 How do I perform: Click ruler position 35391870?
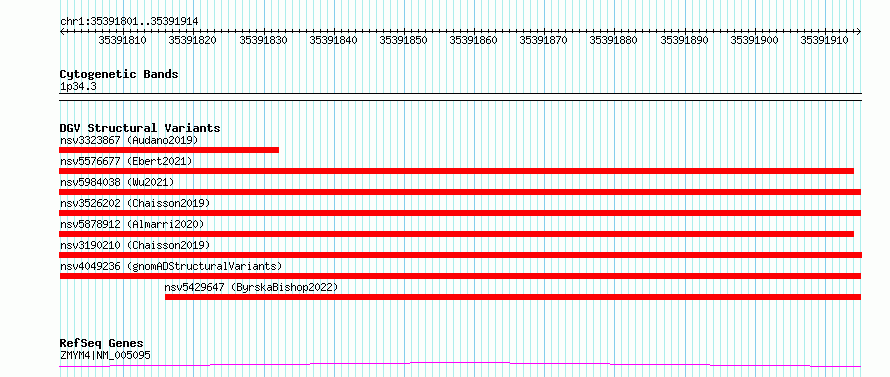coord(544,40)
